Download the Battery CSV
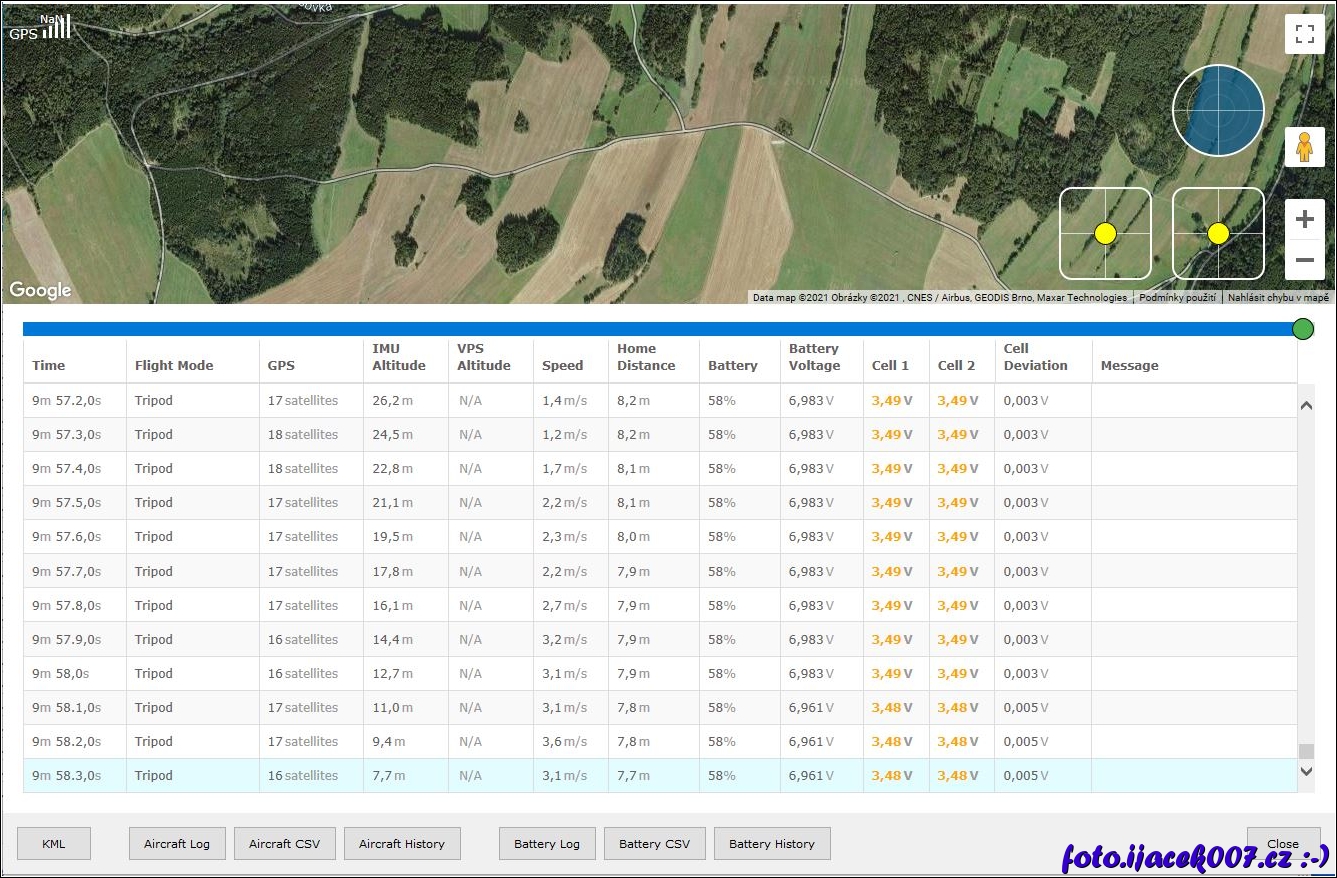Image resolution: width=1337 pixels, height=878 pixels. coord(654,844)
